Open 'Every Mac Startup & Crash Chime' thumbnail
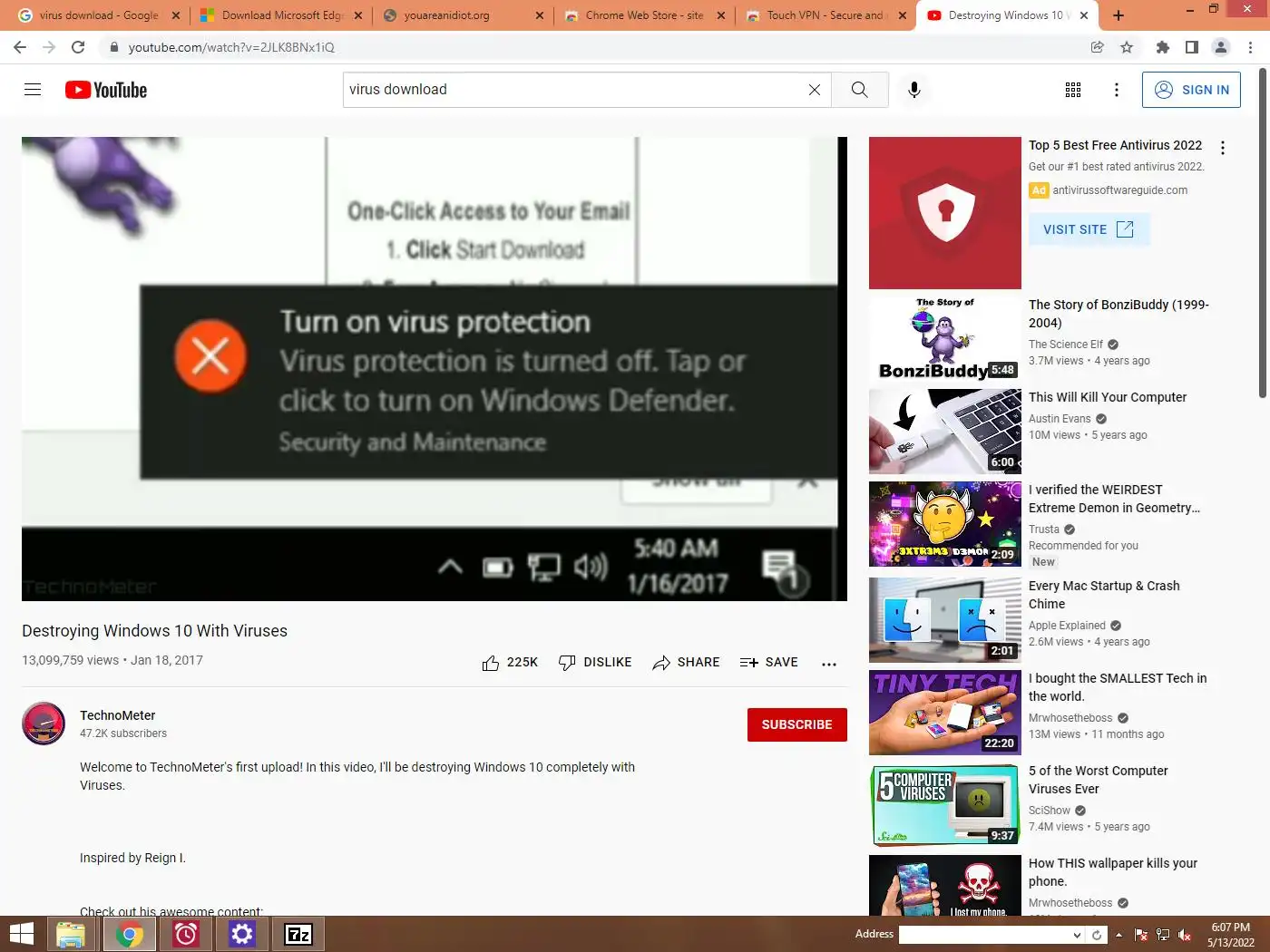This screenshot has width=1270, height=952. click(945, 620)
